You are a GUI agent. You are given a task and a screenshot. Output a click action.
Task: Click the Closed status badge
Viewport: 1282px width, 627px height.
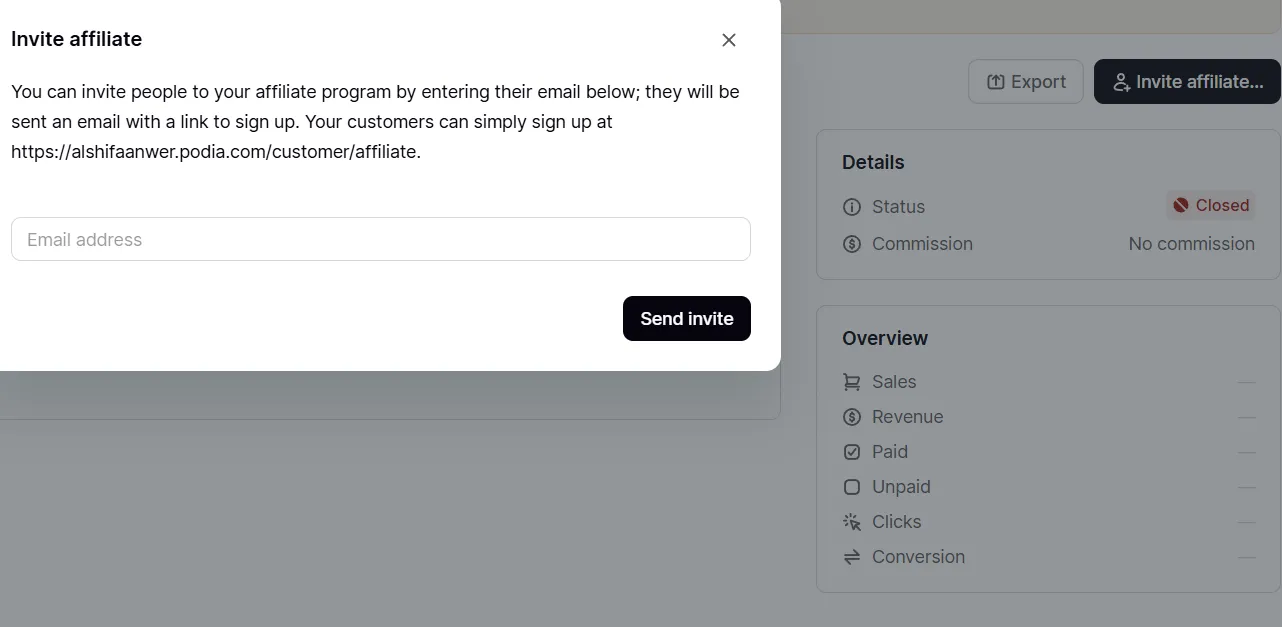1210,206
